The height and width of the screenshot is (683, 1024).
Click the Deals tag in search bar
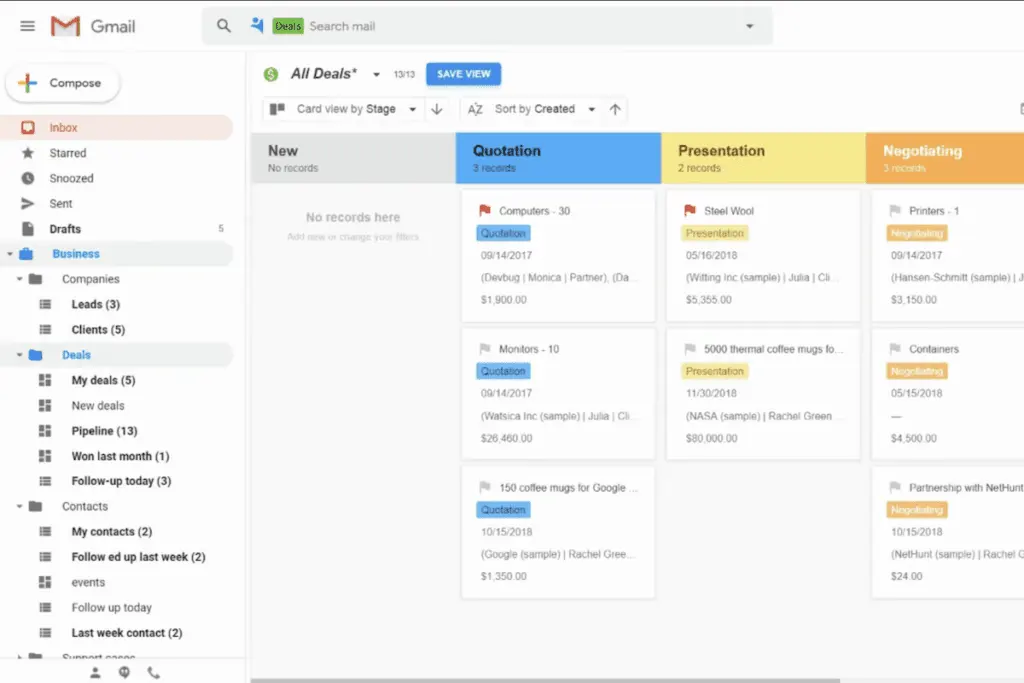288,26
